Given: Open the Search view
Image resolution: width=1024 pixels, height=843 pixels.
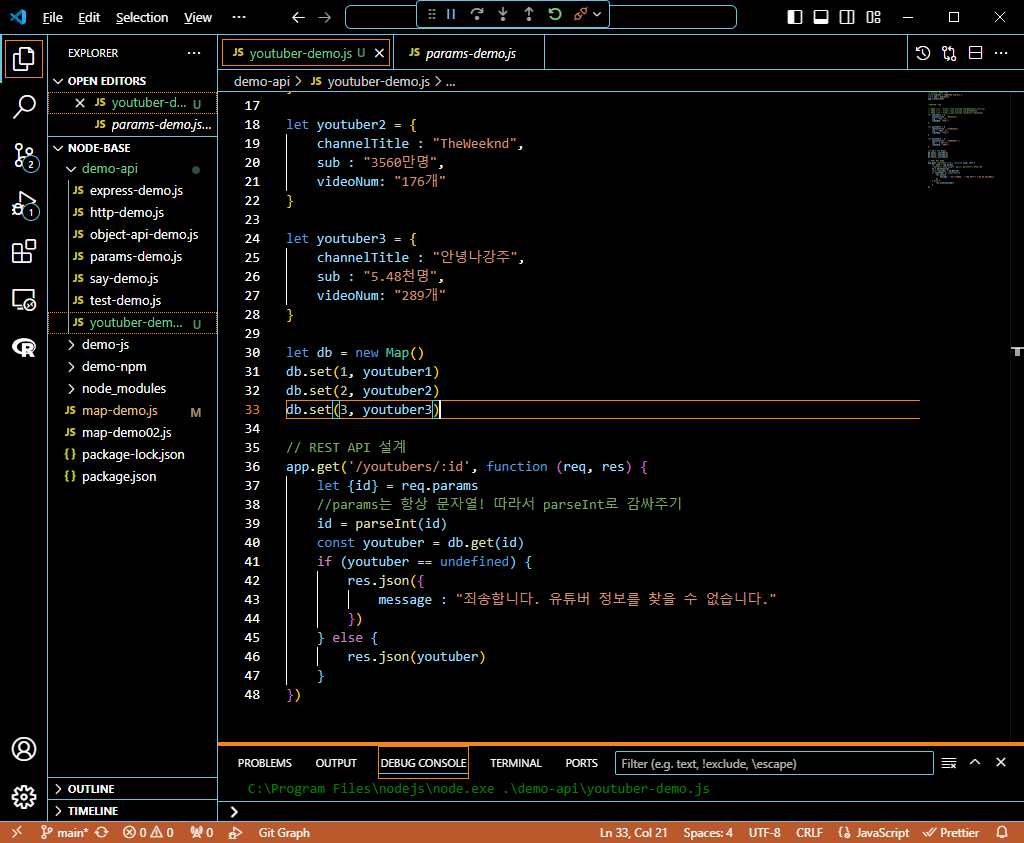Looking at the screenshot, I should pyautogui.click(x=24, y=106).
